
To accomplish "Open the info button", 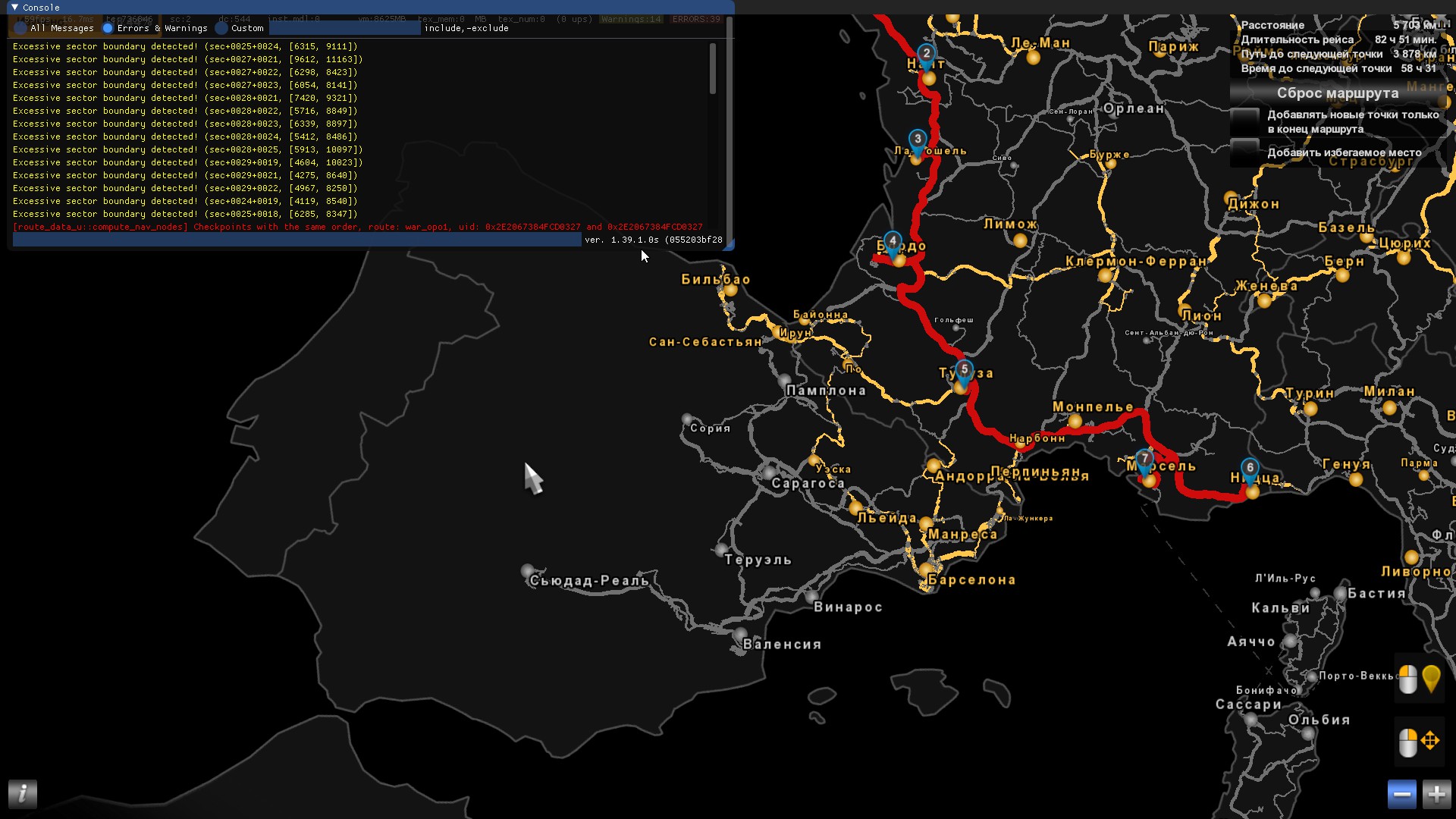I will pyautogui.click(x=23, y=793).
